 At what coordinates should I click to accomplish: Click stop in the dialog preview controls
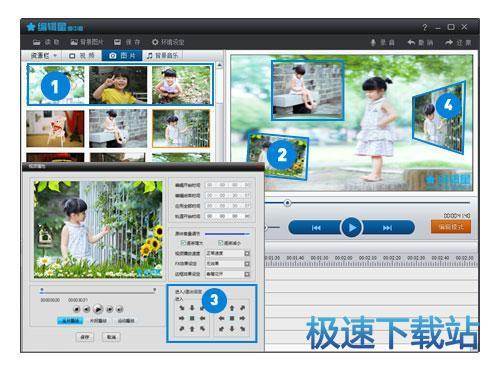point(76,309)
